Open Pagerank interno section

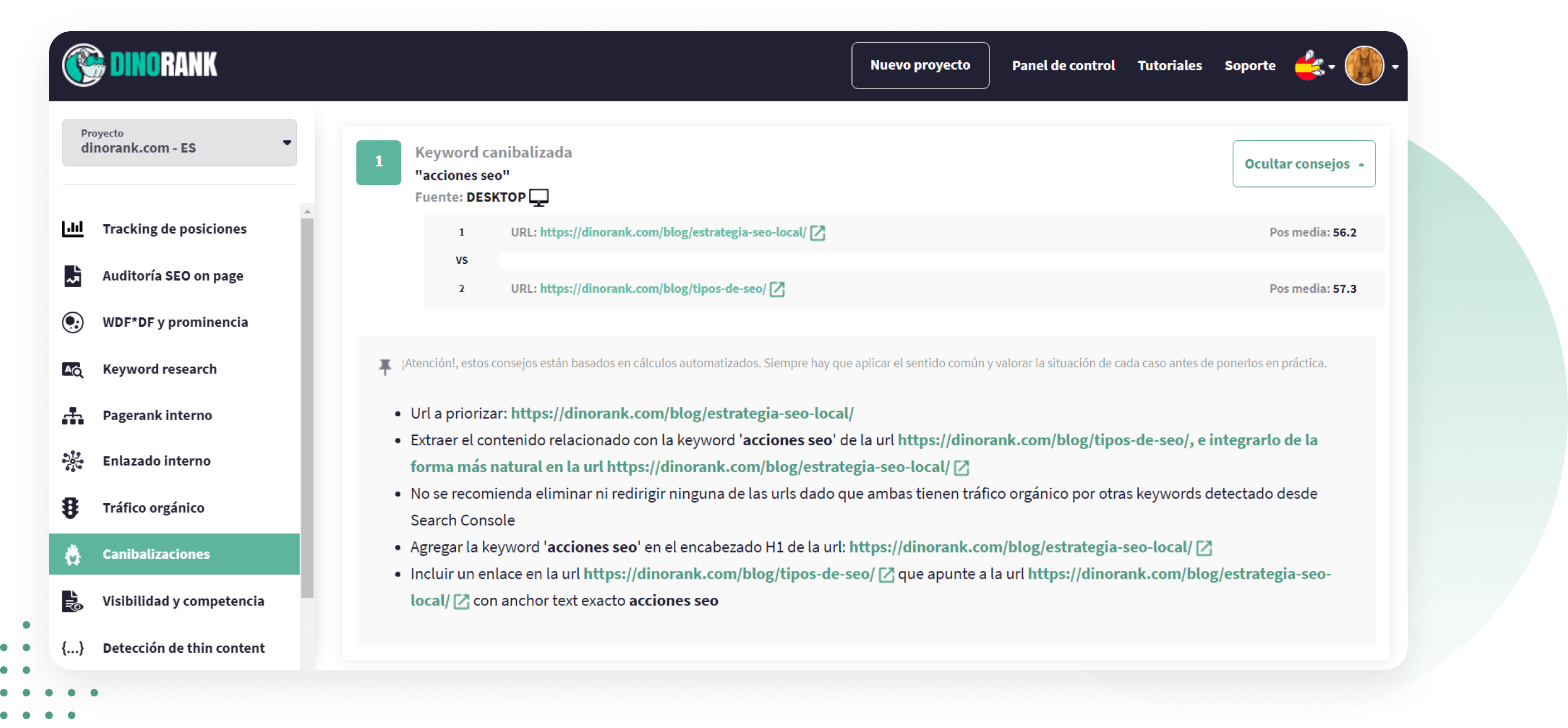tap(157, 415)
